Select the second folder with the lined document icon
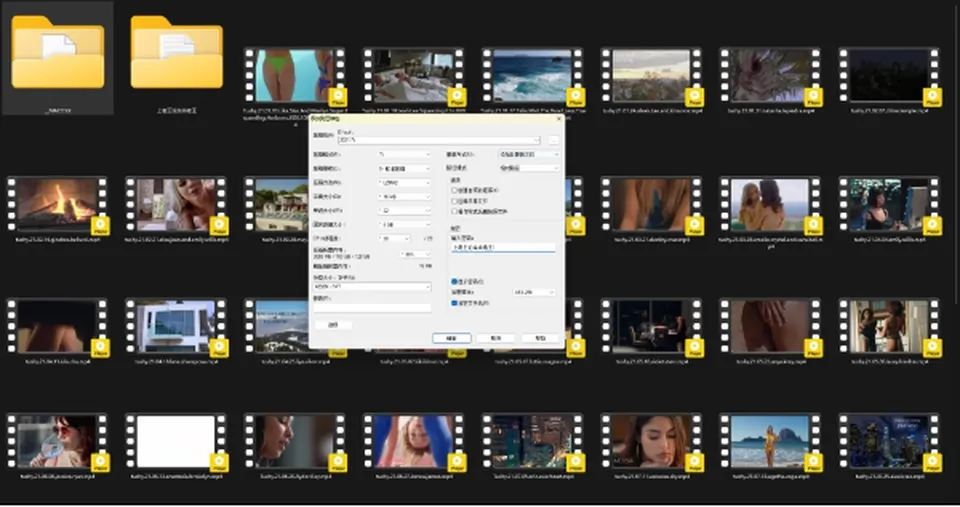This screenshot has width=960, height=507. (x=176, y=53)
